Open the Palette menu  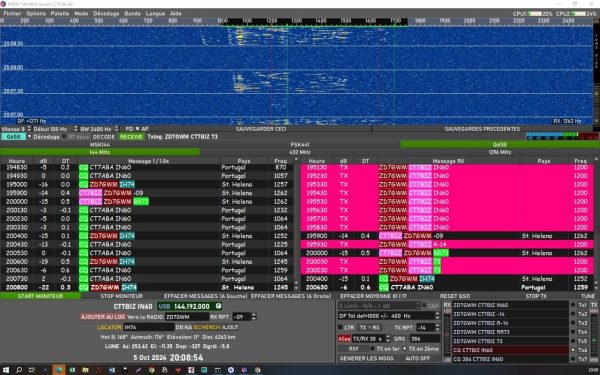60,13
